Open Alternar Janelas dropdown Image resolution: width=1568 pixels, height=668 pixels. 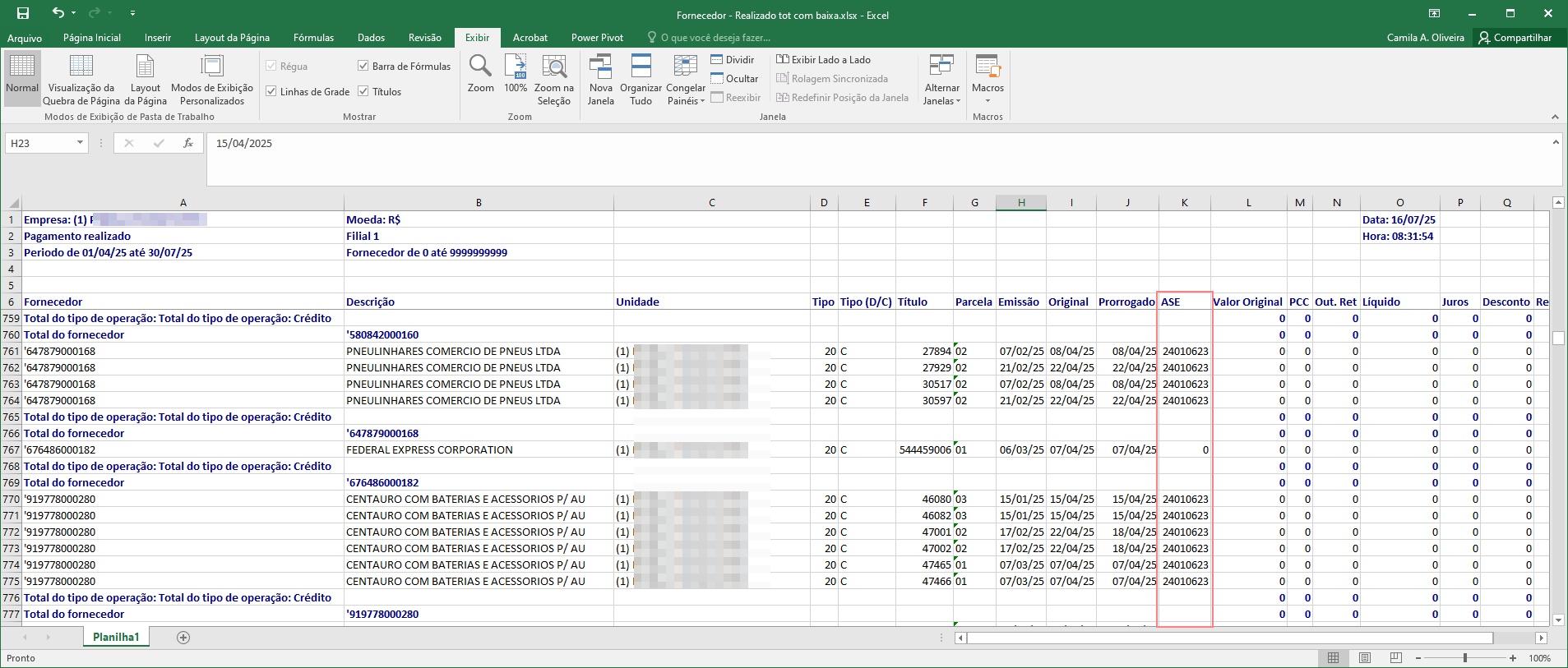click(x=941, y=78)
